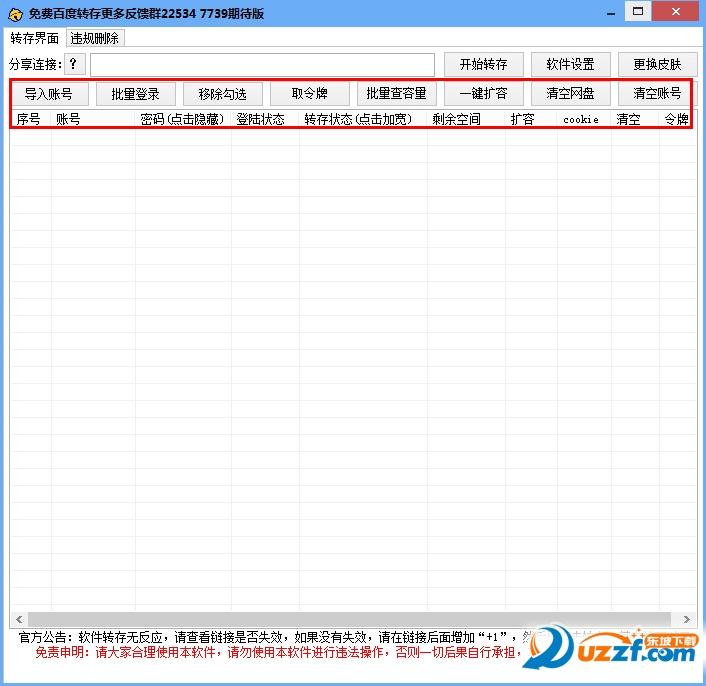Select the 转存界面 tab

[35, 38]
